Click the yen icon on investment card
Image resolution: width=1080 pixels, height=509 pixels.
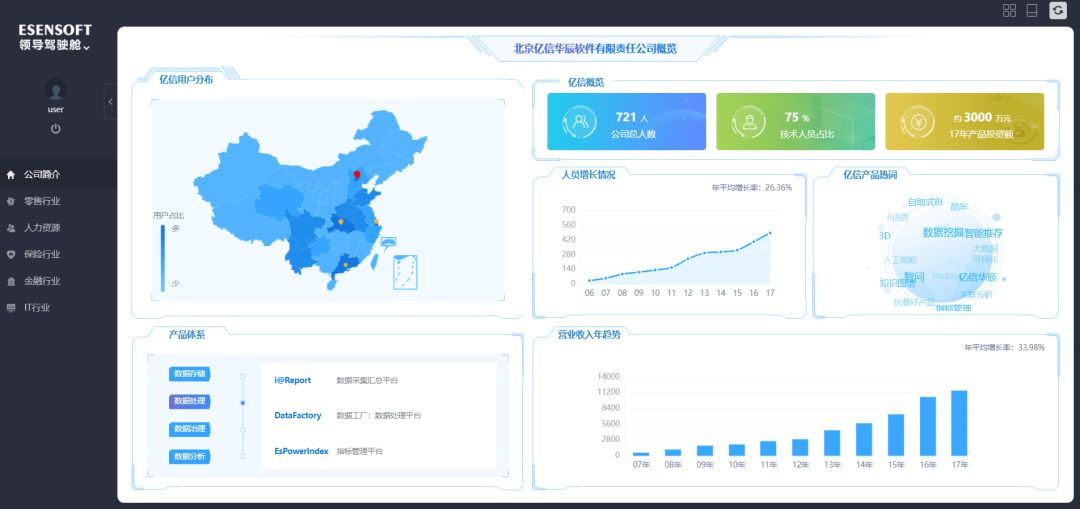917,123
